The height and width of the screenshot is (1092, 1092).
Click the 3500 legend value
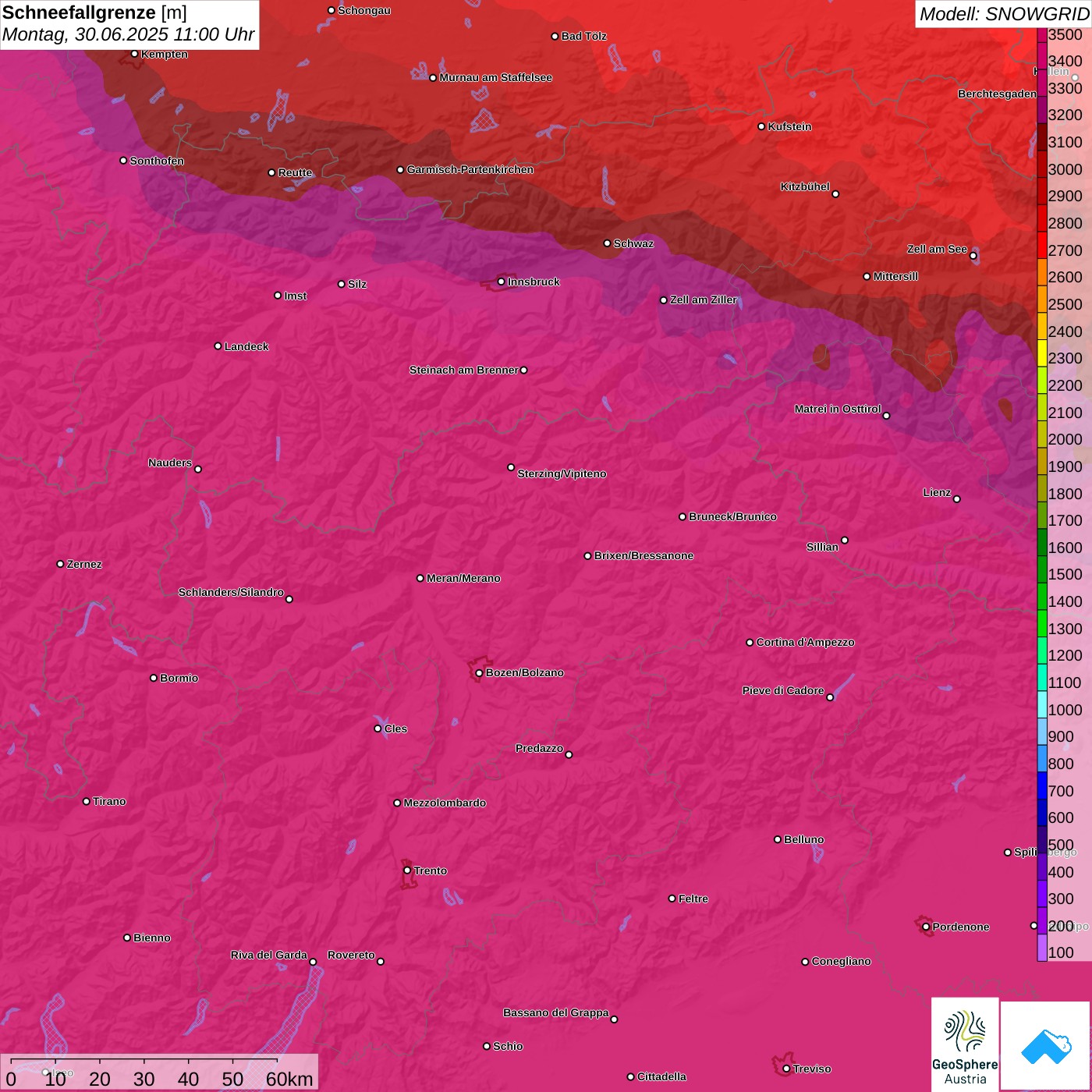[1065, 34]
